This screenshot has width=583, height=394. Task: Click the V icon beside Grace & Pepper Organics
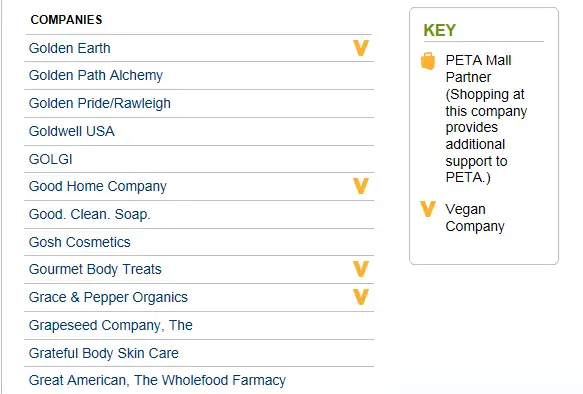pyautogui.click(x=361, y=297)
